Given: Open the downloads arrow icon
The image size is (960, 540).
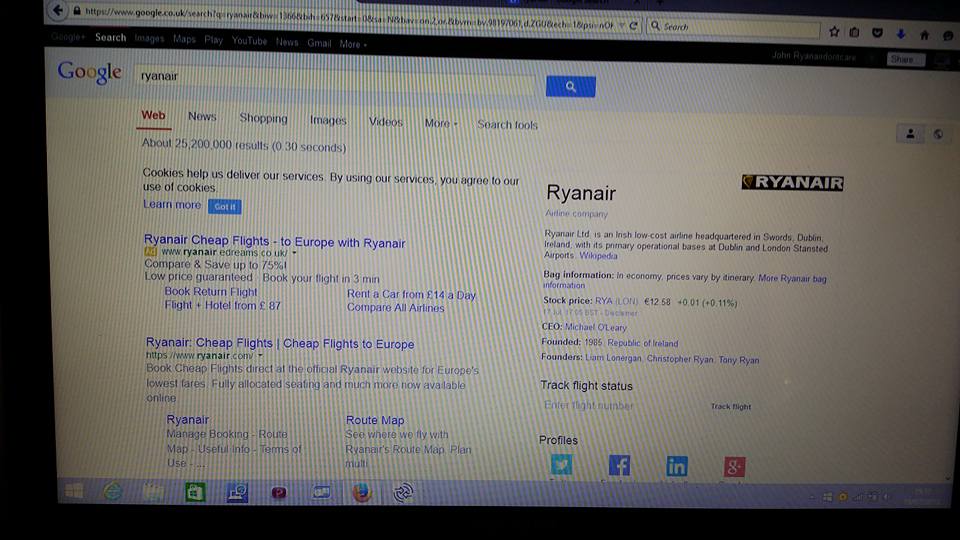Looking at the screenshot, I should pyautogui.click(x=901, y=34).
